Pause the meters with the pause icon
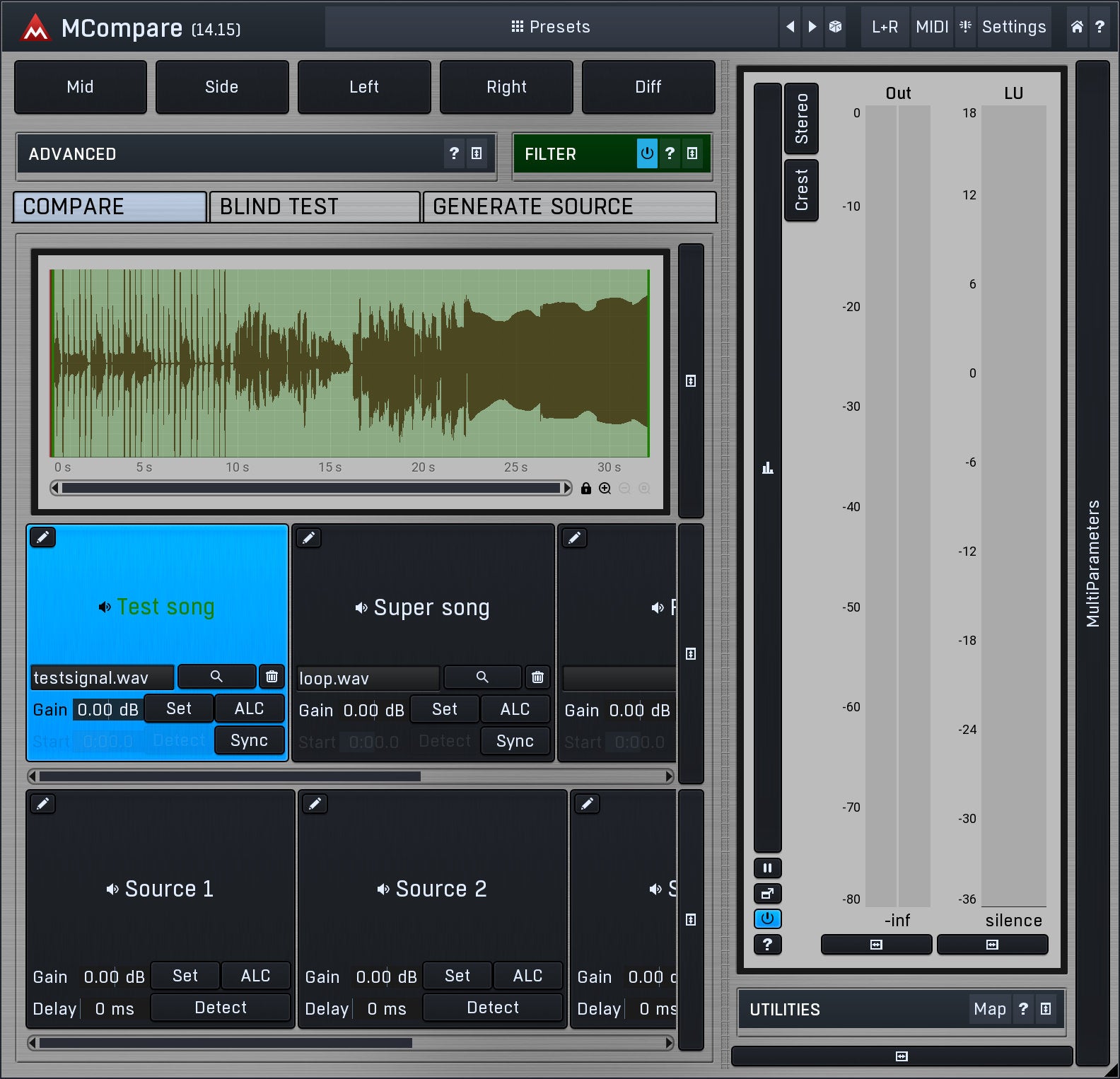 pos(767,868)
